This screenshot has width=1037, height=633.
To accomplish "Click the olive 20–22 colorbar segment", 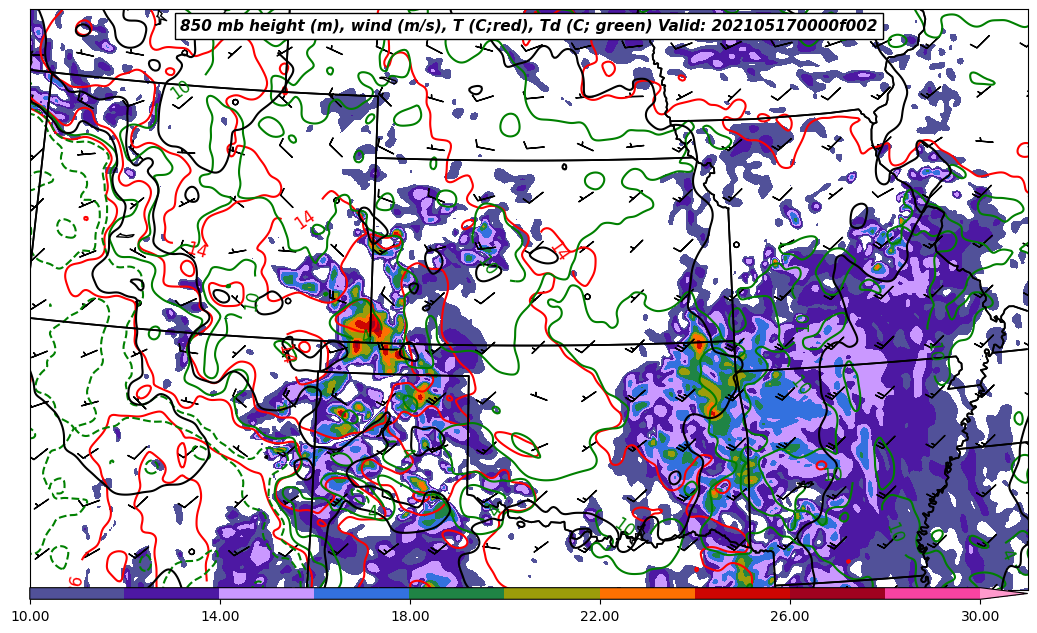I will click(552, 593).
